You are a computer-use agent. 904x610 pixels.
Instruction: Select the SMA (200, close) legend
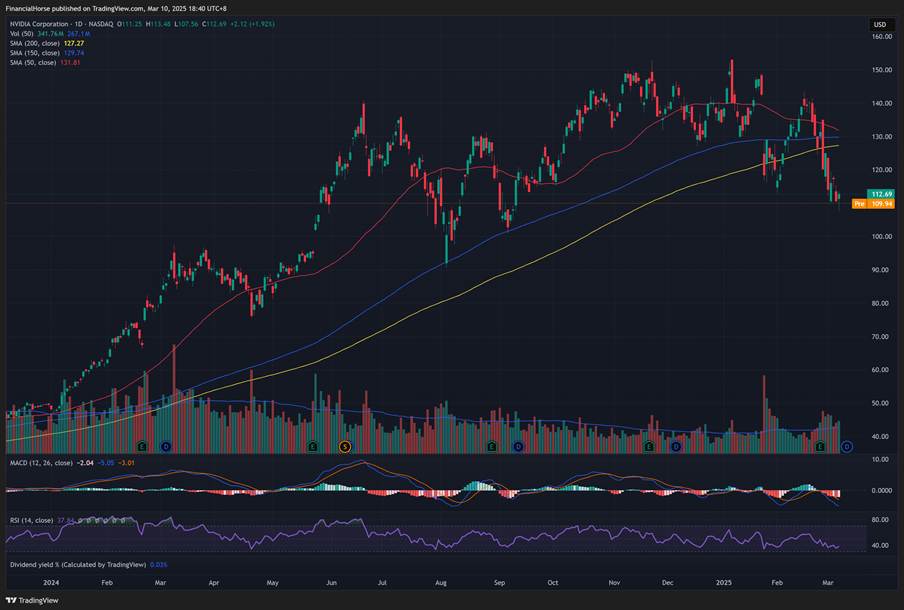pyautogui.click(x=35, y=44)
